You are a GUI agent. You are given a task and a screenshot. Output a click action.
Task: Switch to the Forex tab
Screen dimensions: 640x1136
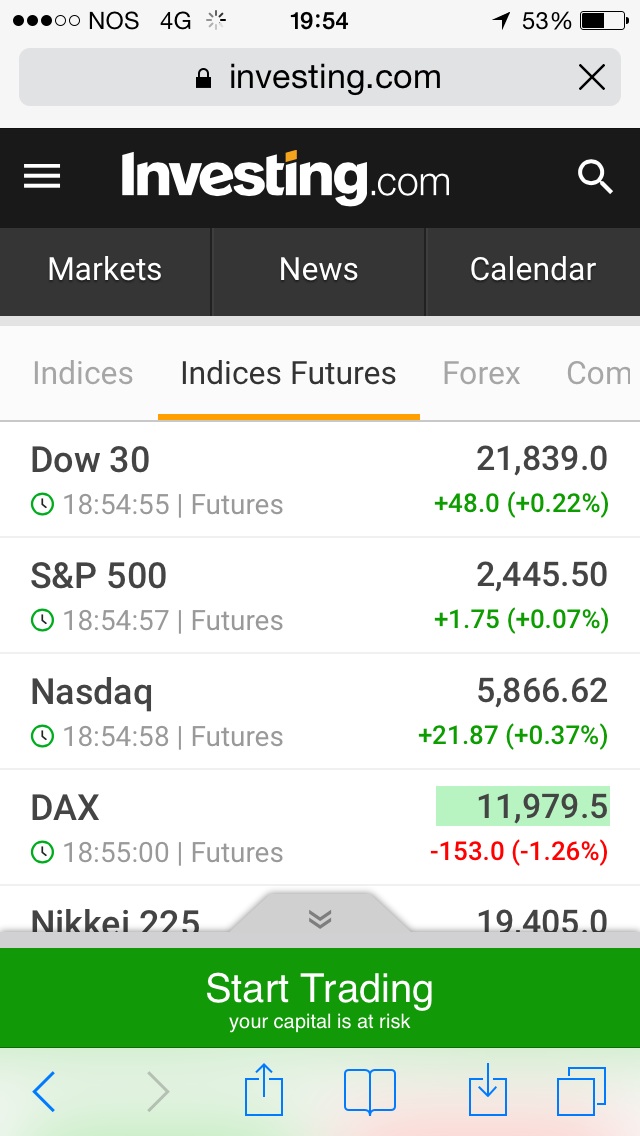(x=481, y=374)
